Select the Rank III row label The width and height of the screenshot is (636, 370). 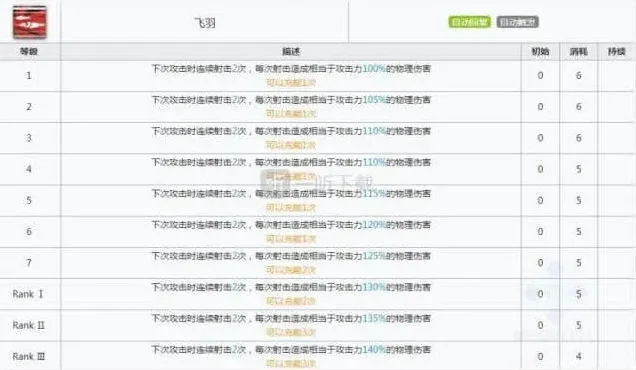tap(28, 357)
